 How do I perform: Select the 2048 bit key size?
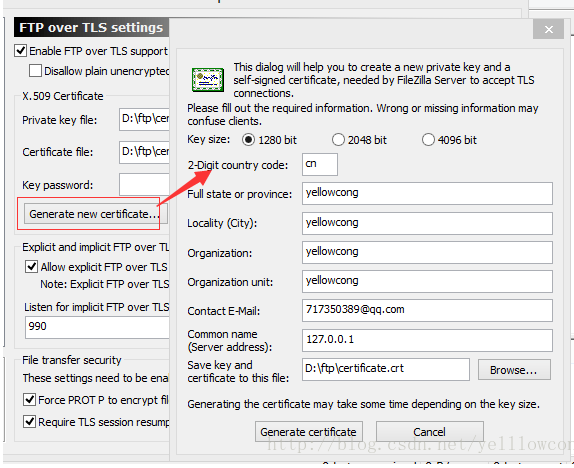338,140
